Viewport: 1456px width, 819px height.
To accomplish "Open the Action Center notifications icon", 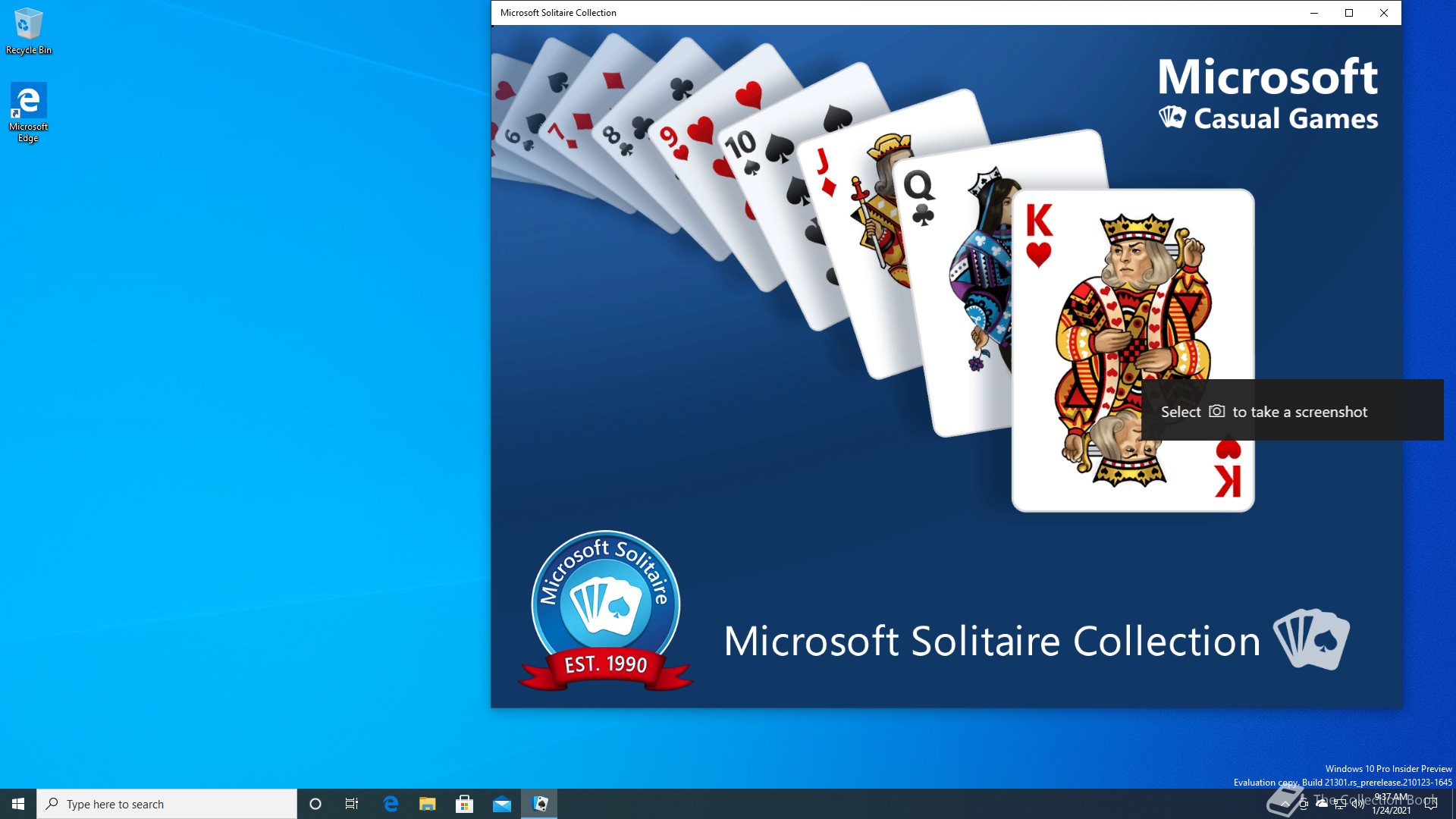I will tap(1431, 804).
